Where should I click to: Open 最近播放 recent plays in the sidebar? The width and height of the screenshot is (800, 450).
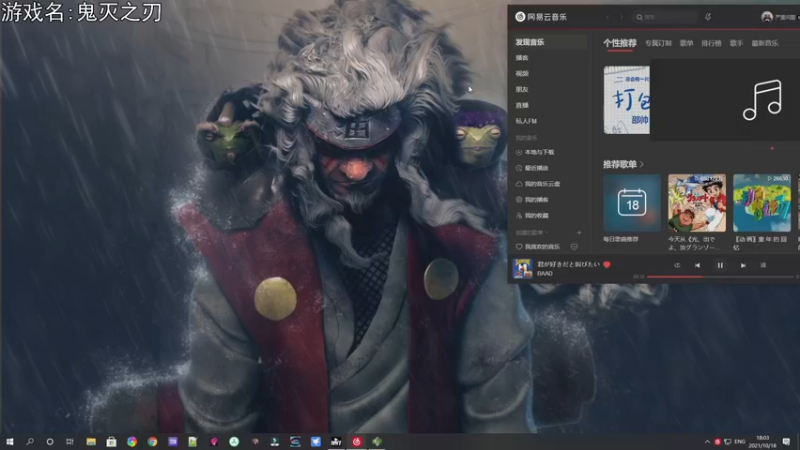[x=532, y=168]
